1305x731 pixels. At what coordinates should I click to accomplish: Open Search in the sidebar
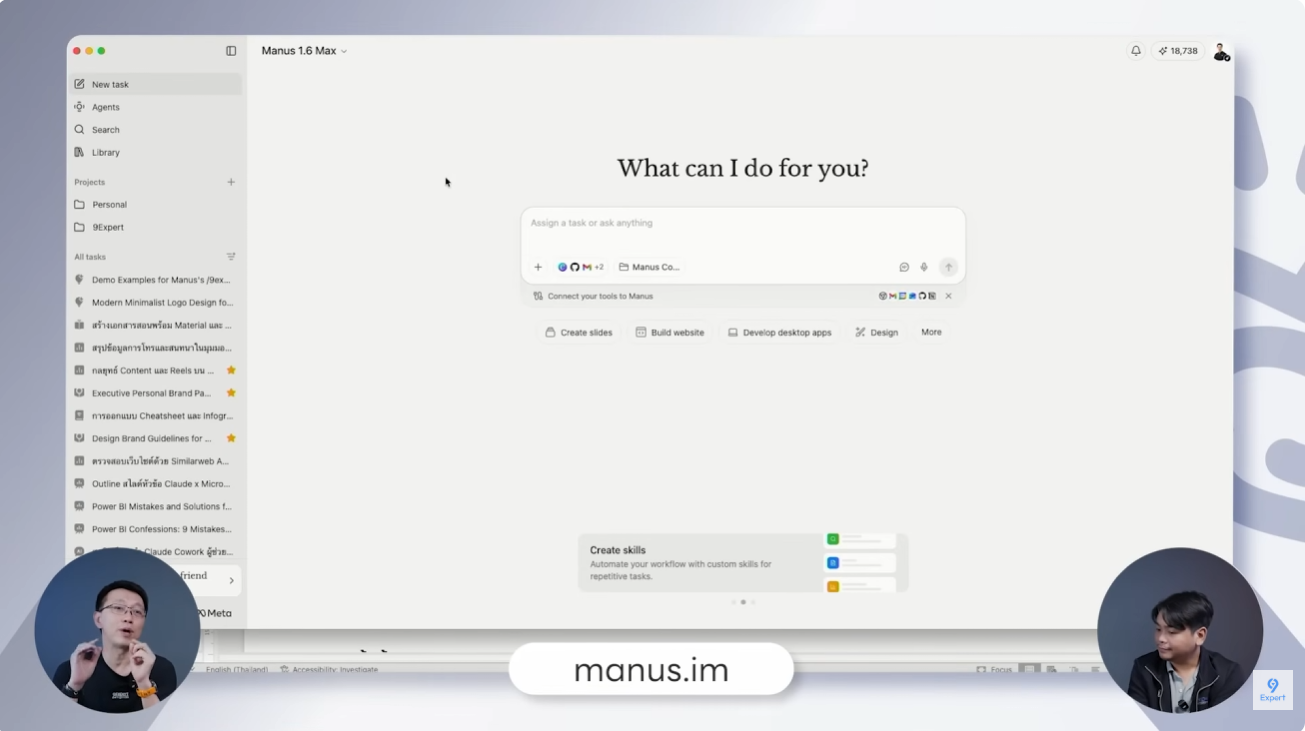click(x=155, y=130)
